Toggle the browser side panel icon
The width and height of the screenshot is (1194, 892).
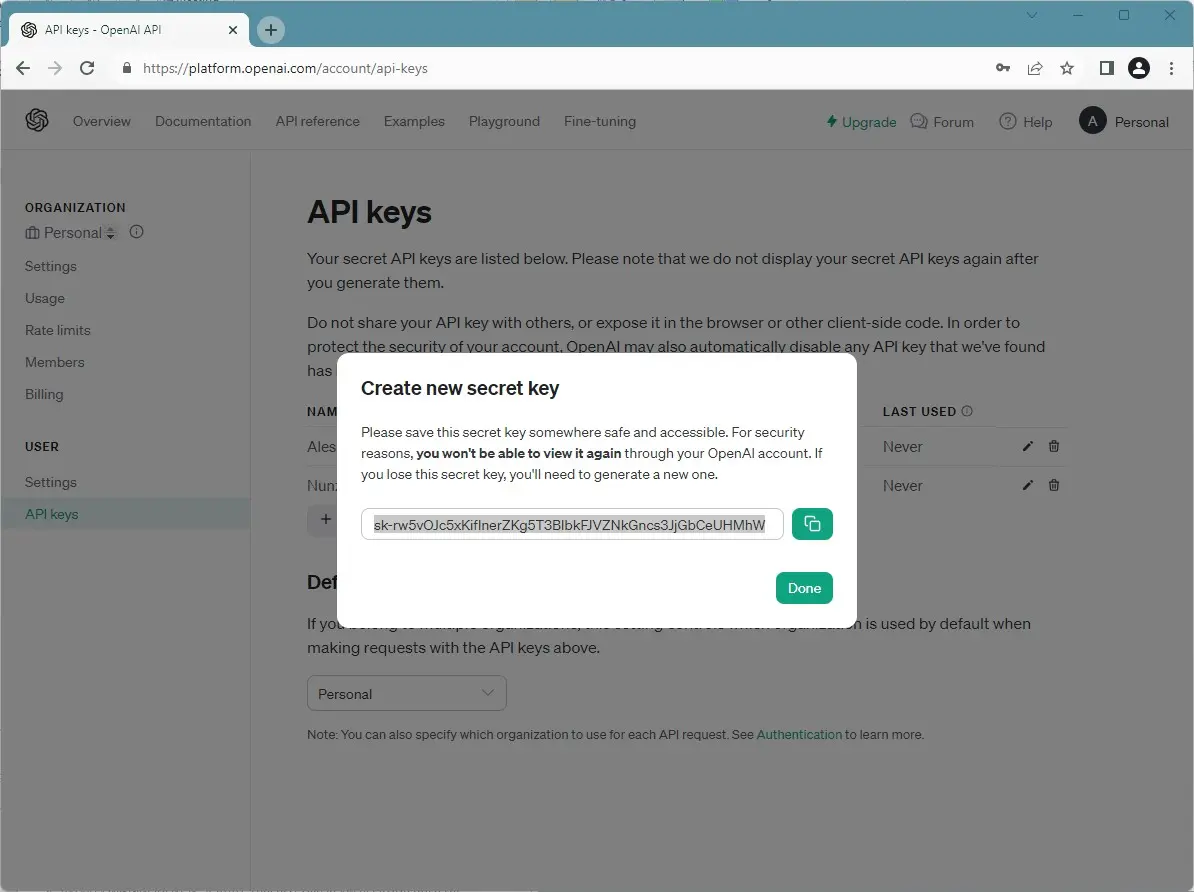1106,68
